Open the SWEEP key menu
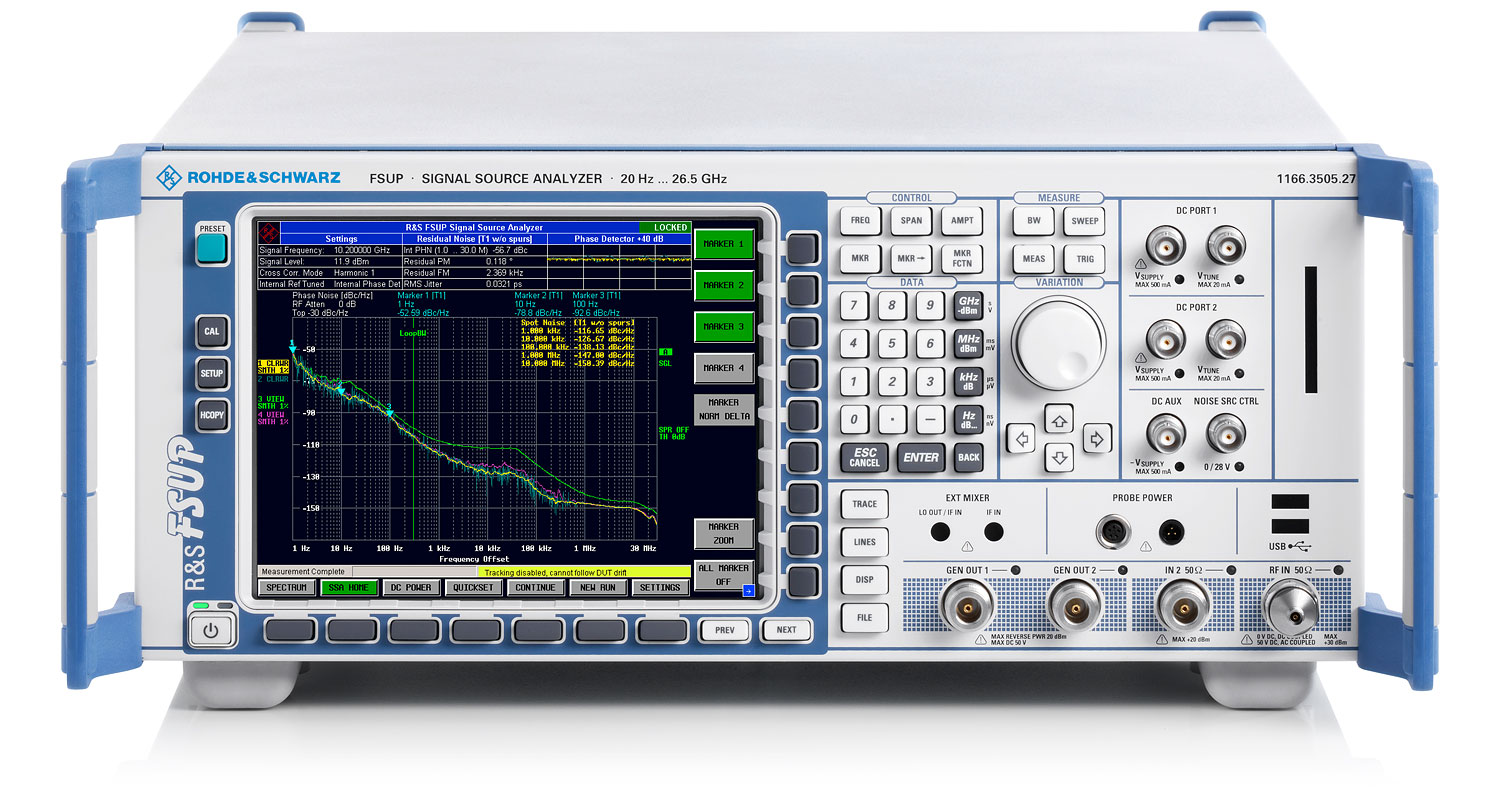Screen dimensions: 1500x800 point(1085,220)
